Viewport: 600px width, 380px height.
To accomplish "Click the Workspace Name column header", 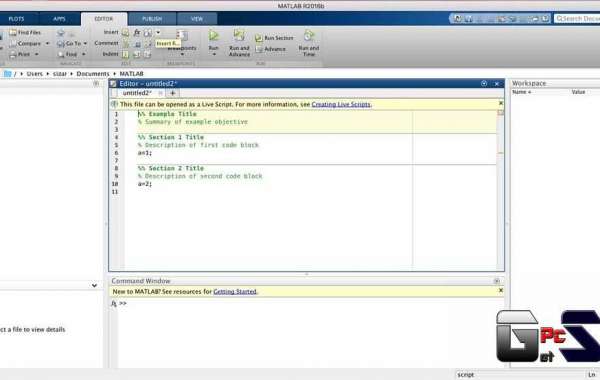I will 522,92.
